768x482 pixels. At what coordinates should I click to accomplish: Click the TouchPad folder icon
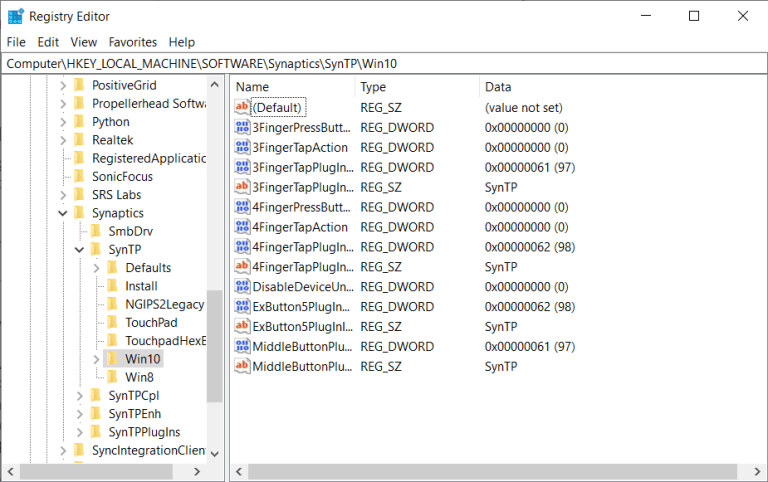point(113,322)
